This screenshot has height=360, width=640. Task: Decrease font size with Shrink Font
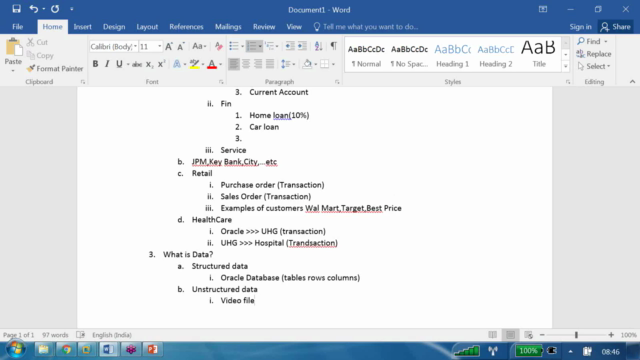click(x=181, y=47)
